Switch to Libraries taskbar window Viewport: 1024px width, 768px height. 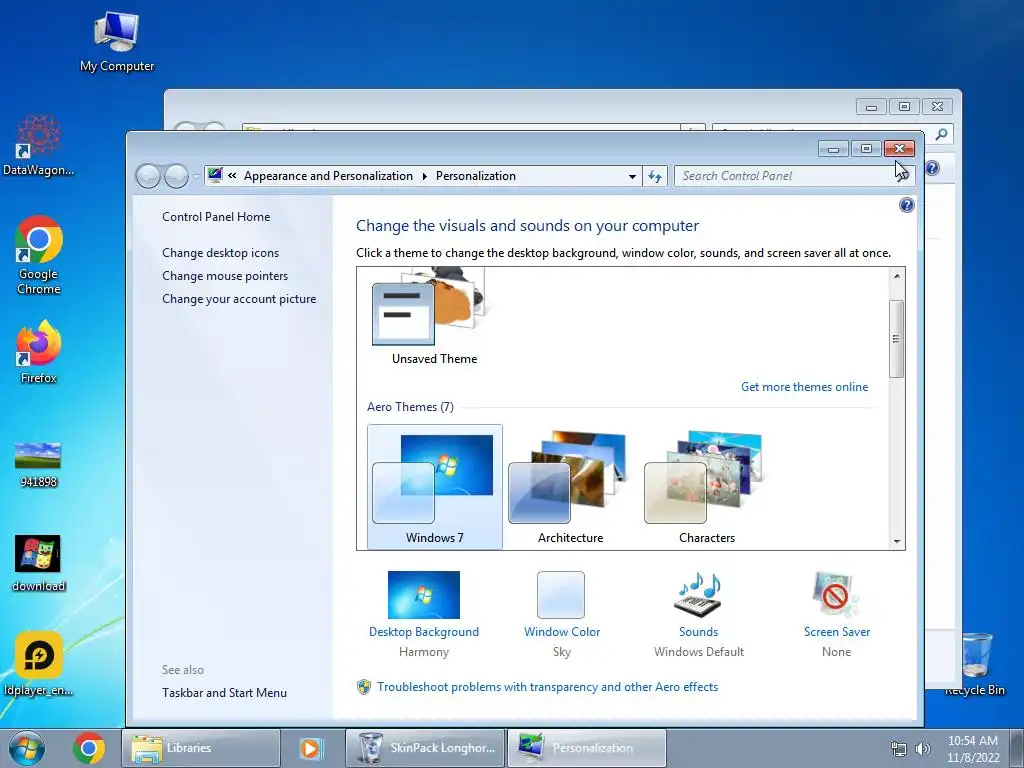tap(200, 748)
